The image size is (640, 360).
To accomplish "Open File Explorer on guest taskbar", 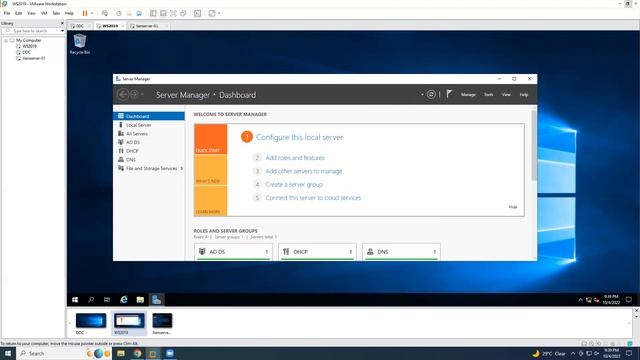I will pyautogui.click(x=140, y=300).
